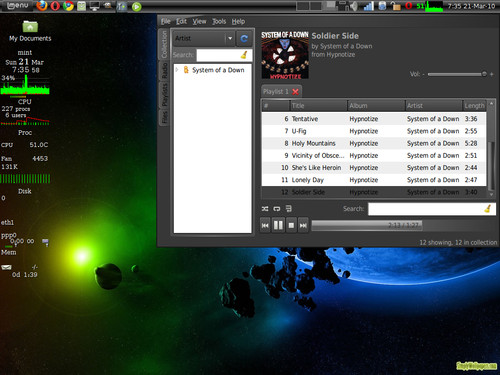Viewport: 500px width, 375px height.
Task: Switch to the Files side tab
Action: pyautogui.click(x=164, y=117)
